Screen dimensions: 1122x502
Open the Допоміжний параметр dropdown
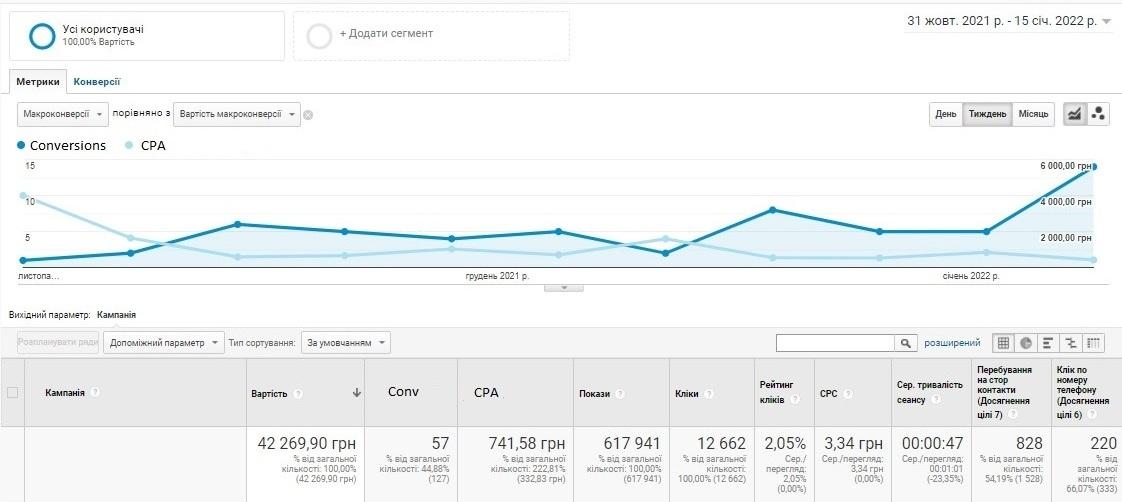(x=164, y=343)
